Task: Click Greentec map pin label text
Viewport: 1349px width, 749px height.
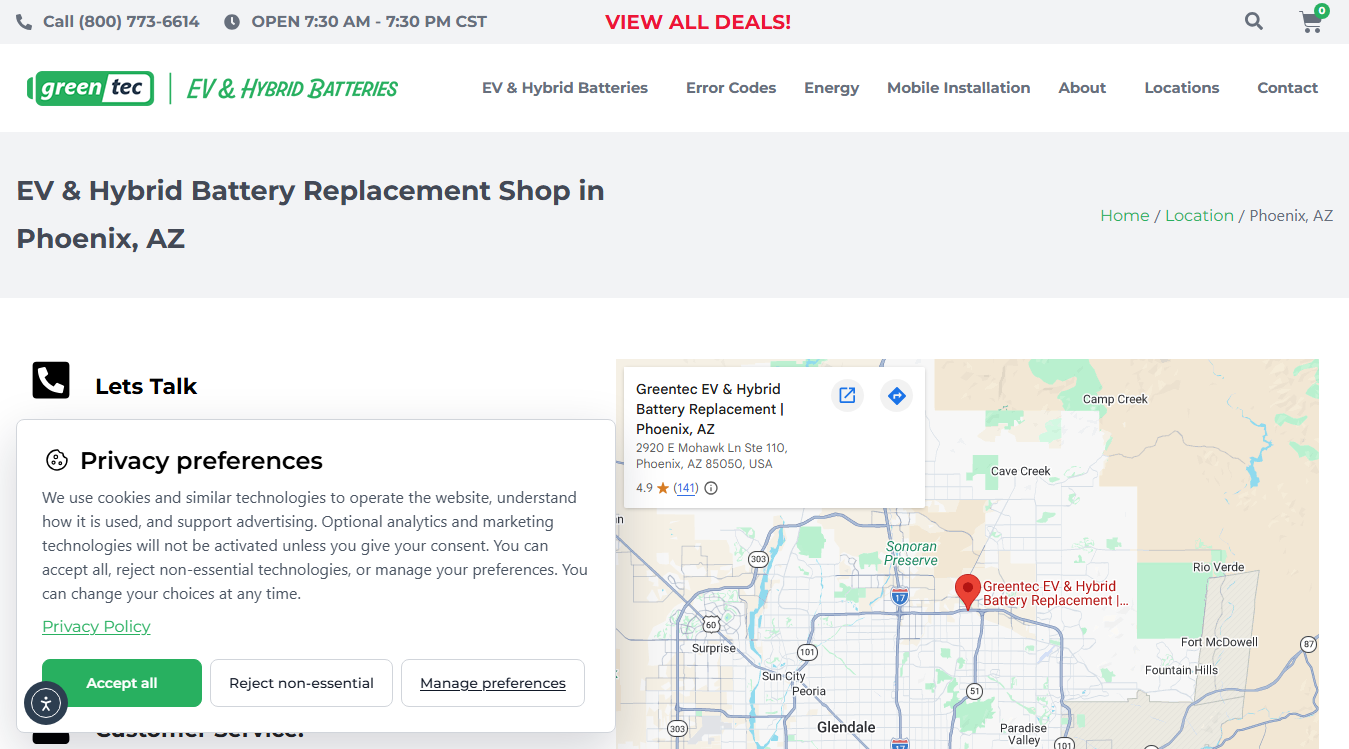Action: click(1055, 594)
